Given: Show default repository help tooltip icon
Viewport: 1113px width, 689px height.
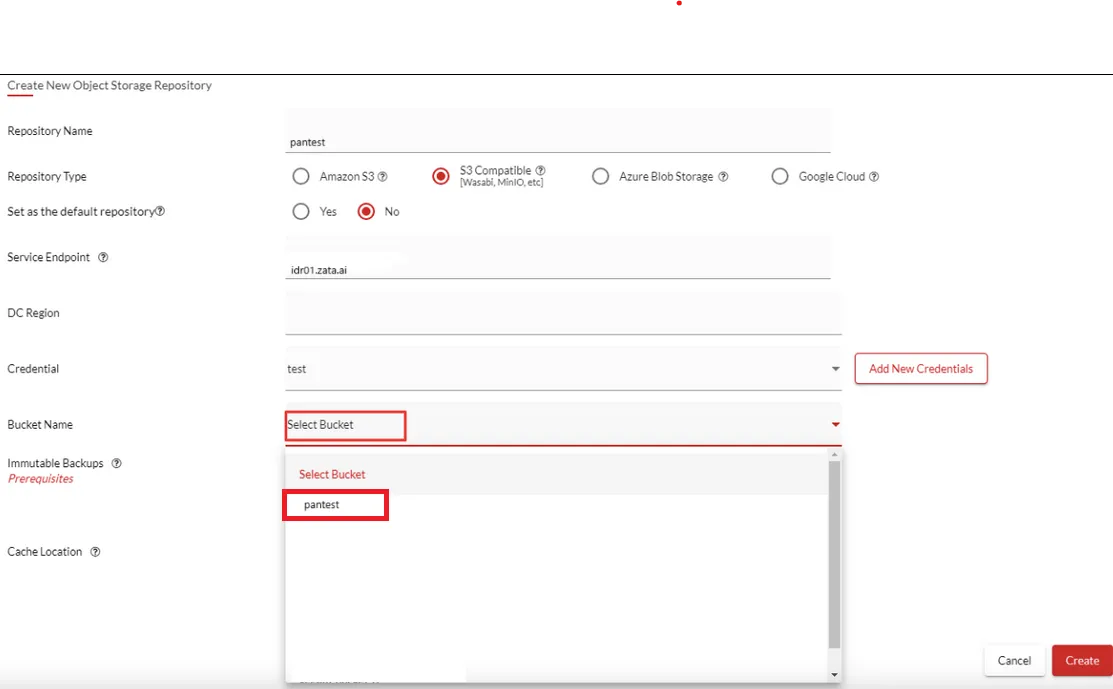Looking at the screenshot, I should coord(160,211).
